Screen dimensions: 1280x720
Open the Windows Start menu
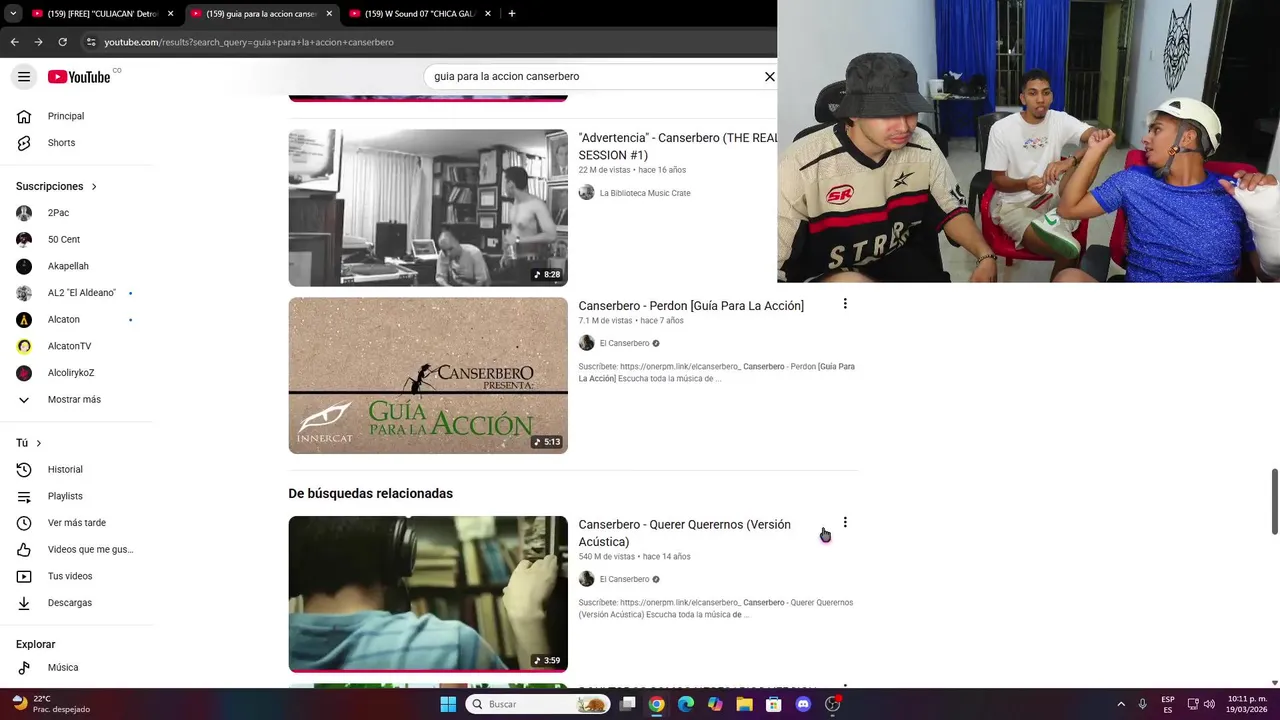coord(448,704)
